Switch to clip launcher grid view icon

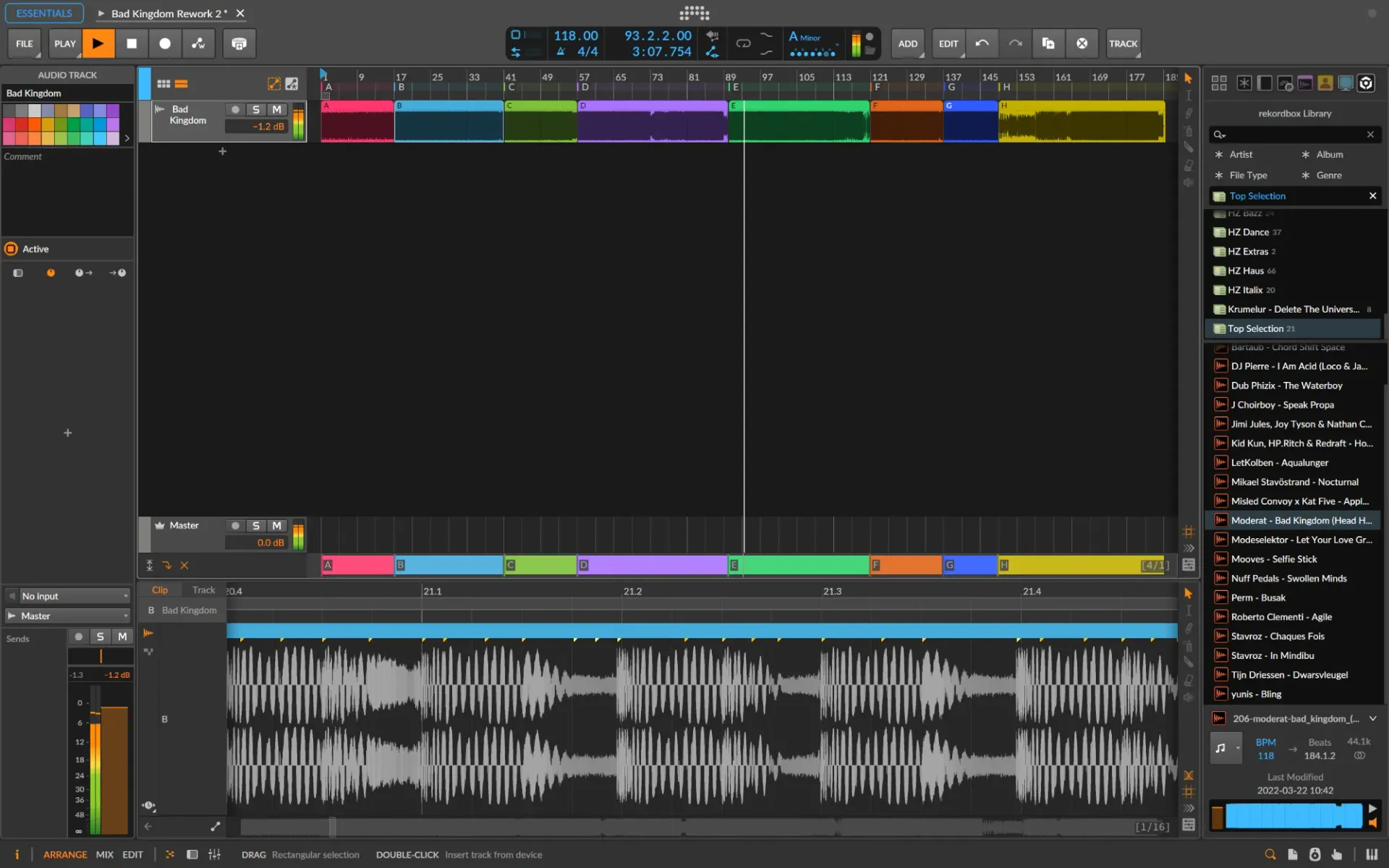click(163, 84)
